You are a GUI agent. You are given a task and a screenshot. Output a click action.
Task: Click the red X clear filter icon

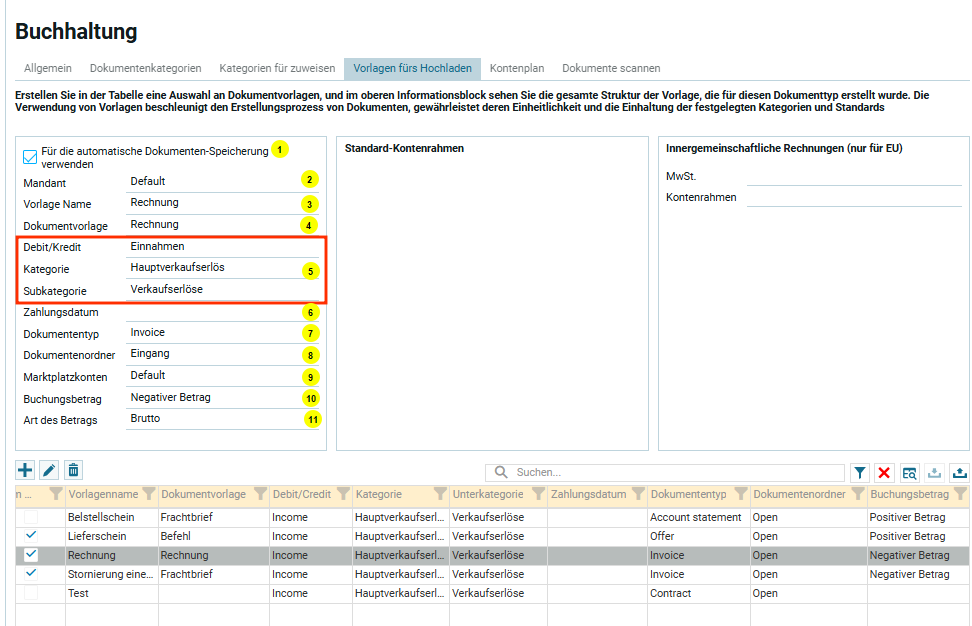click(x=884, y=473)
